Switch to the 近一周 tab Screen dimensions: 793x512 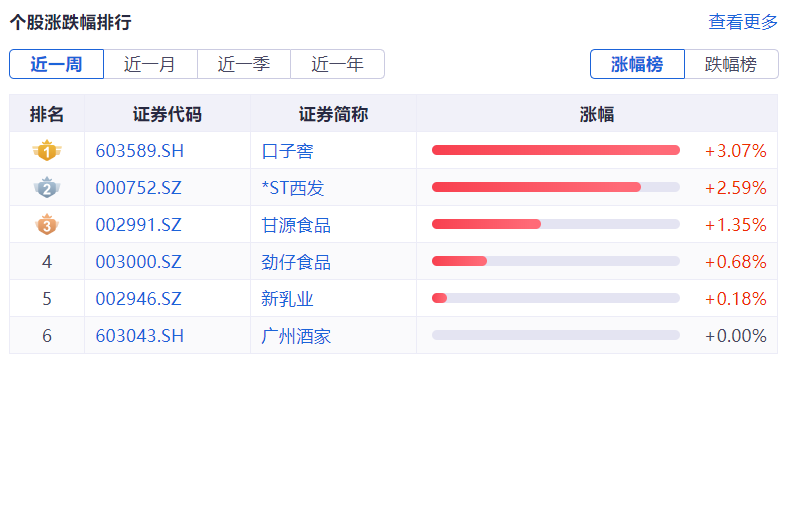[x=57, y=64]
